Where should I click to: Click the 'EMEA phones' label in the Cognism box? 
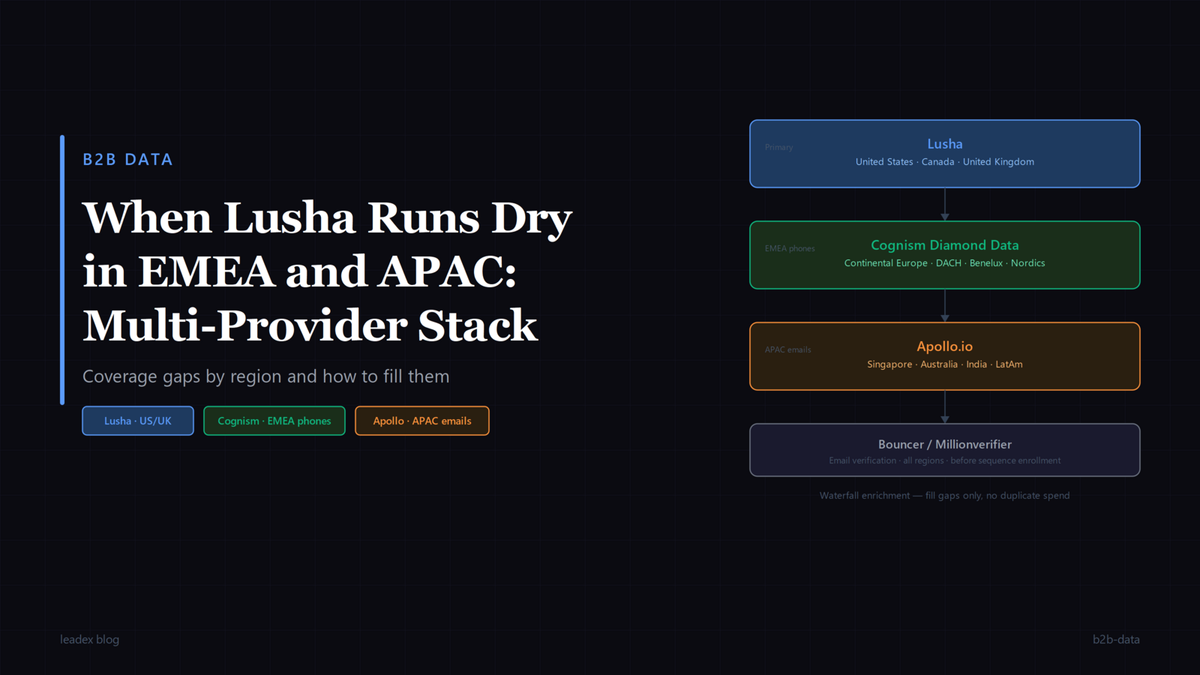[790, 248]
